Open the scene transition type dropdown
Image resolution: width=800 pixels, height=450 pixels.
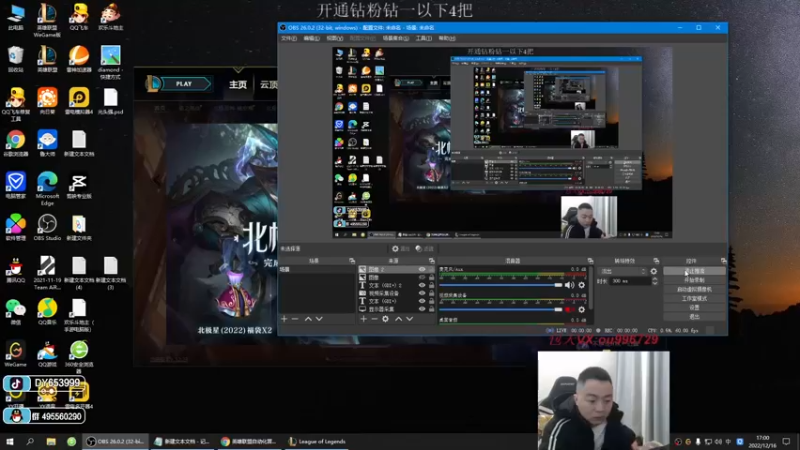click(x=623, y=271)
